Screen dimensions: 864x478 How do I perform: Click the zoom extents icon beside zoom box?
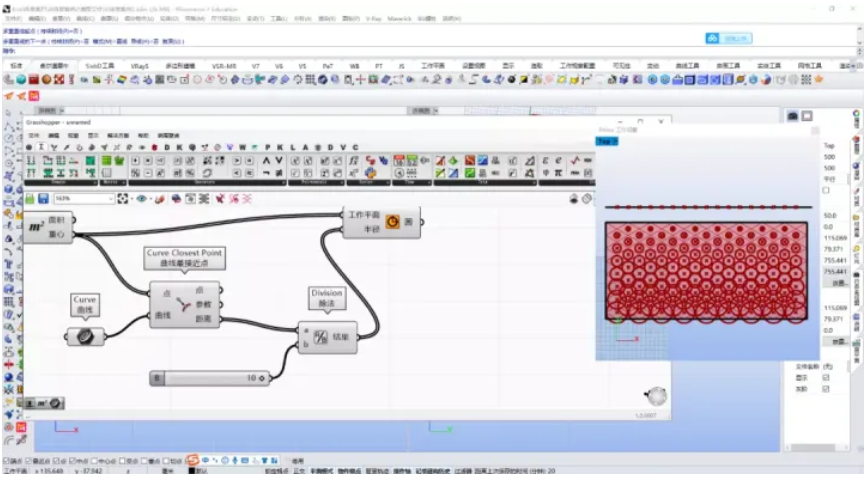(123, 199)
